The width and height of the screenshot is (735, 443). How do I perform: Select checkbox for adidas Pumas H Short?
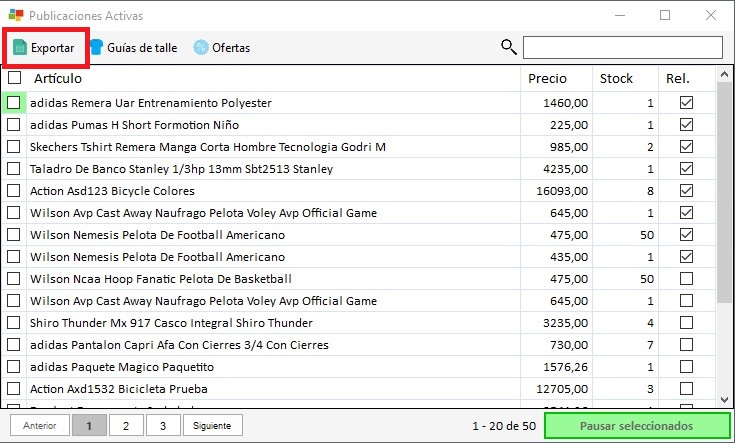[x=14, y=125]
